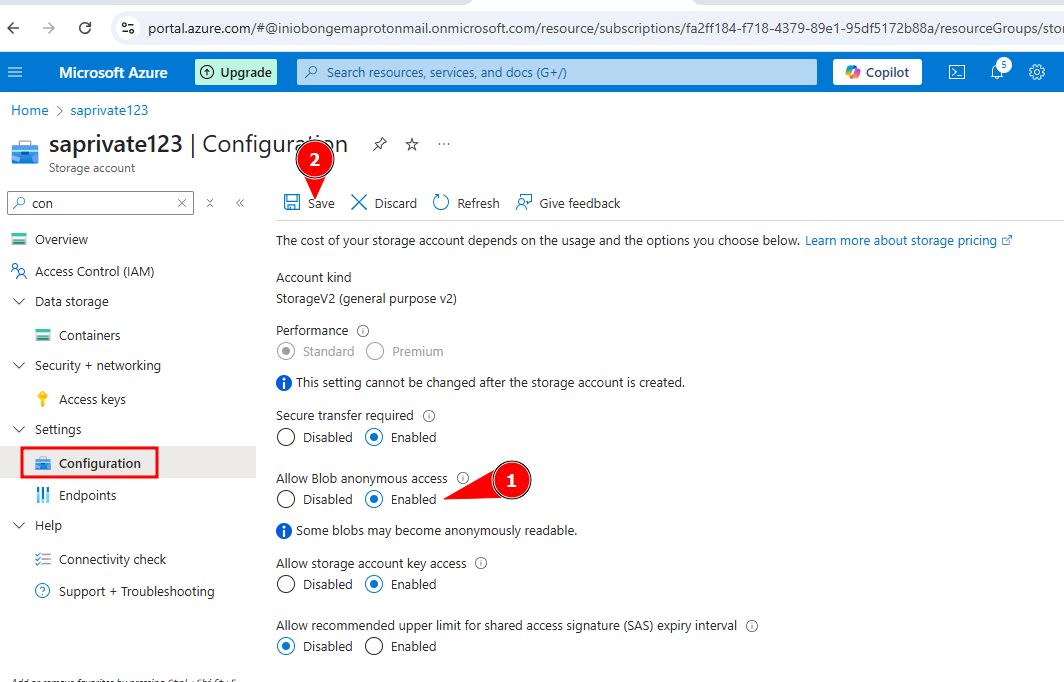Save the configuration changes
The image size is (1064, 682).
309,203
